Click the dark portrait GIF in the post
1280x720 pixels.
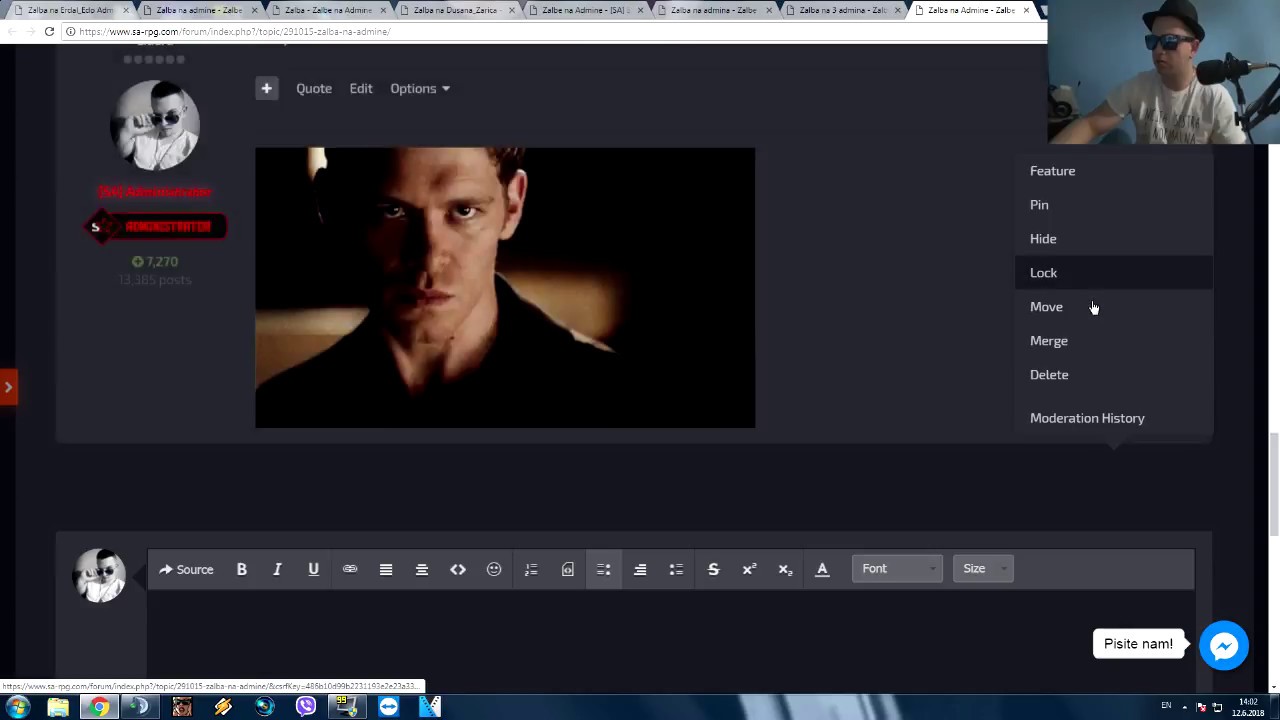click(x=505, y=288)
